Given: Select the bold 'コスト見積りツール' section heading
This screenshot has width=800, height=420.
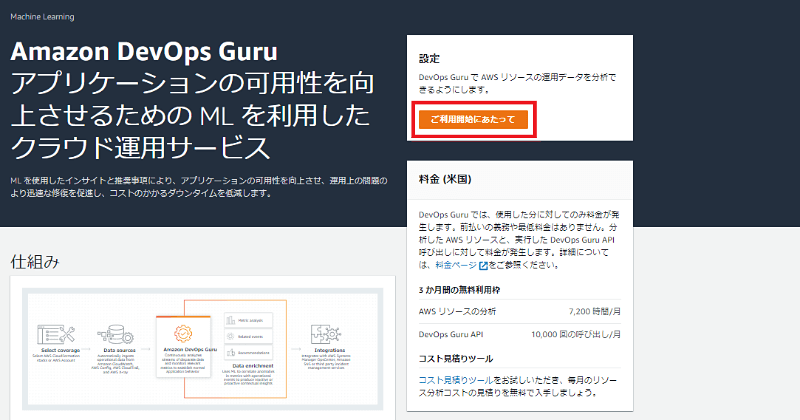Looking at the screenshot, I should click(x=456, y=359).
